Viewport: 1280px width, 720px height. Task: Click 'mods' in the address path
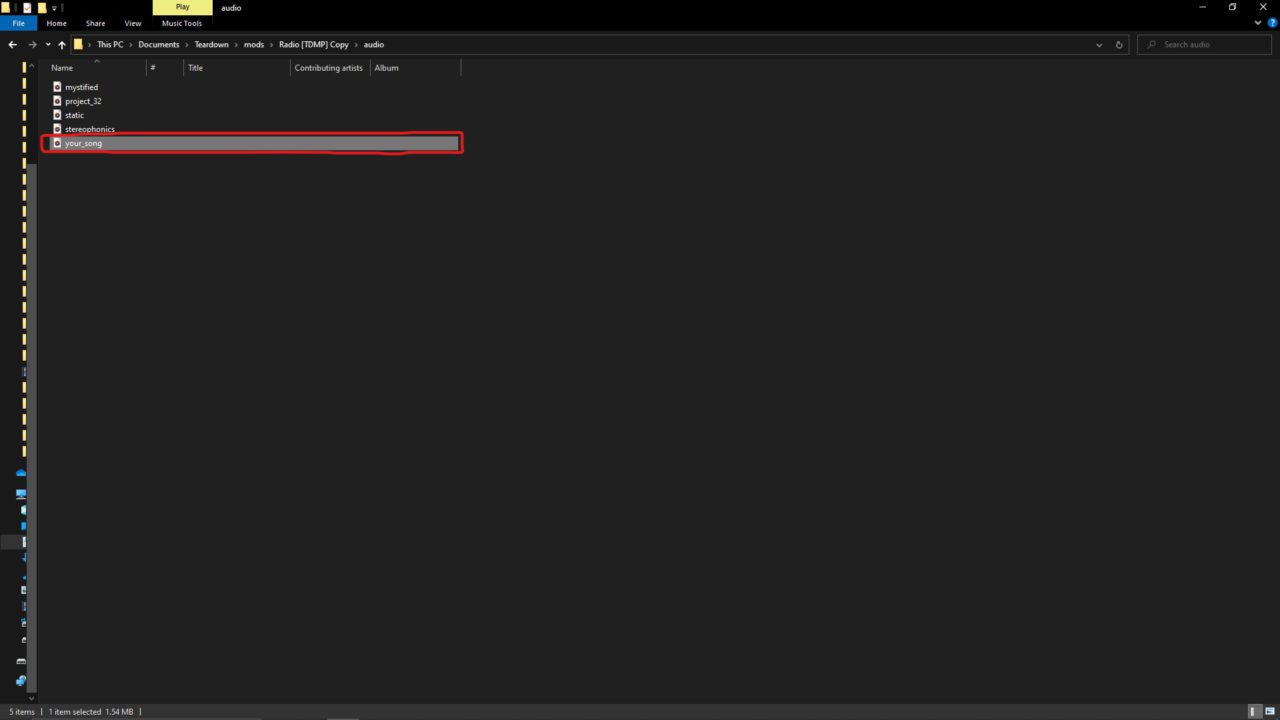[254, 45]
